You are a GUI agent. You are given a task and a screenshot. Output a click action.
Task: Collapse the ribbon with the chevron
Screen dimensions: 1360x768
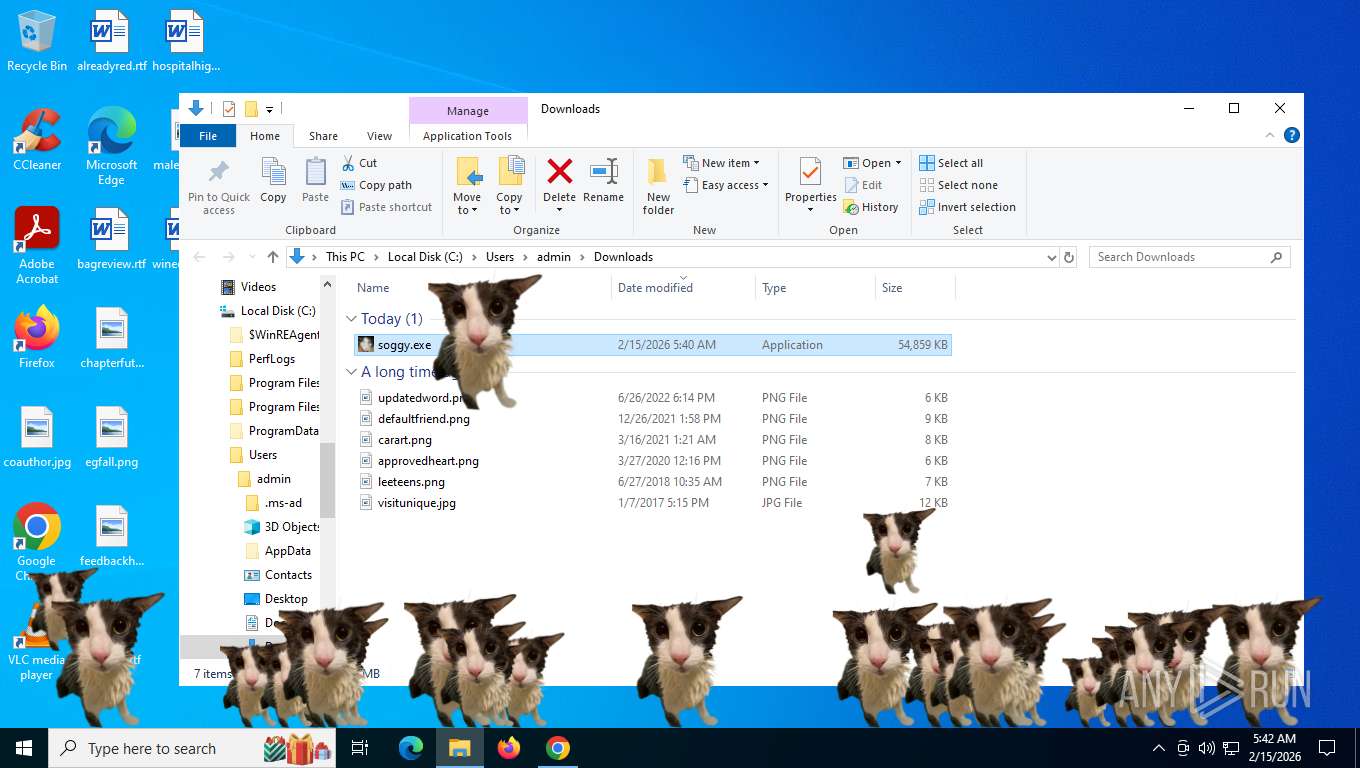tap(1271, 135)
